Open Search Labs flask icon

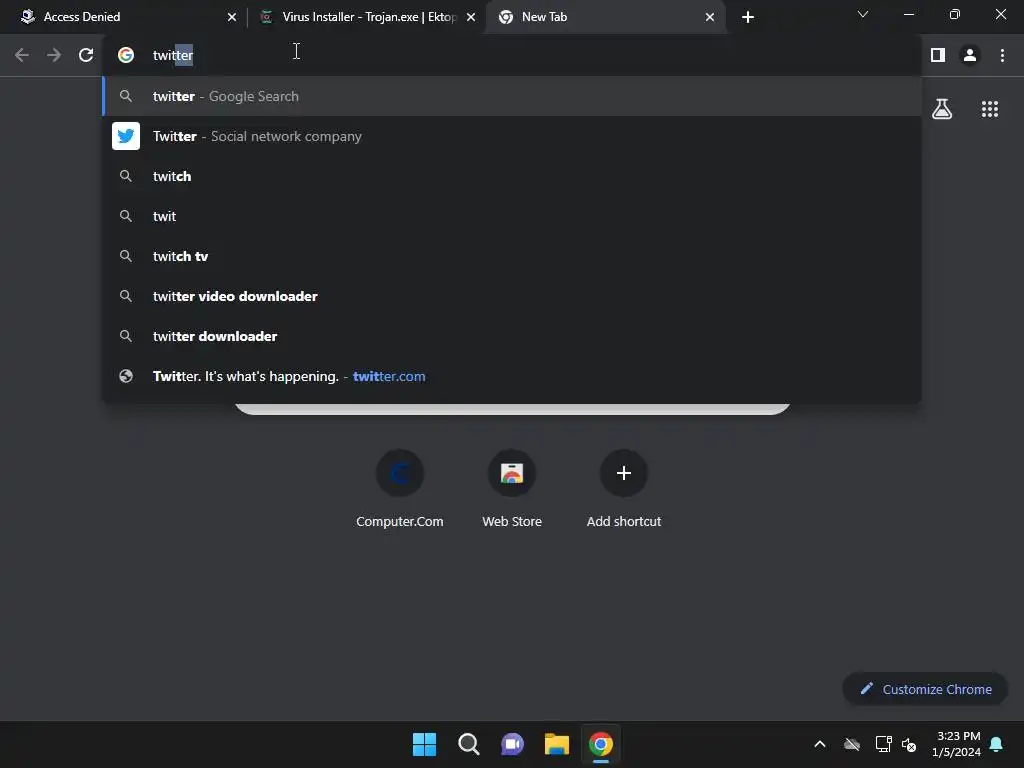(942, 109)
